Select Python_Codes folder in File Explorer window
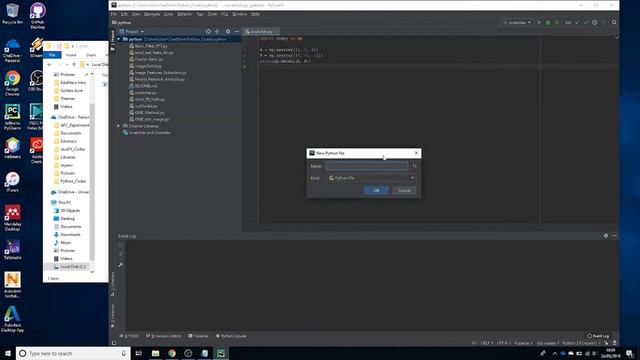The width and height of the screenshot is (640, 360). point(70,181)
